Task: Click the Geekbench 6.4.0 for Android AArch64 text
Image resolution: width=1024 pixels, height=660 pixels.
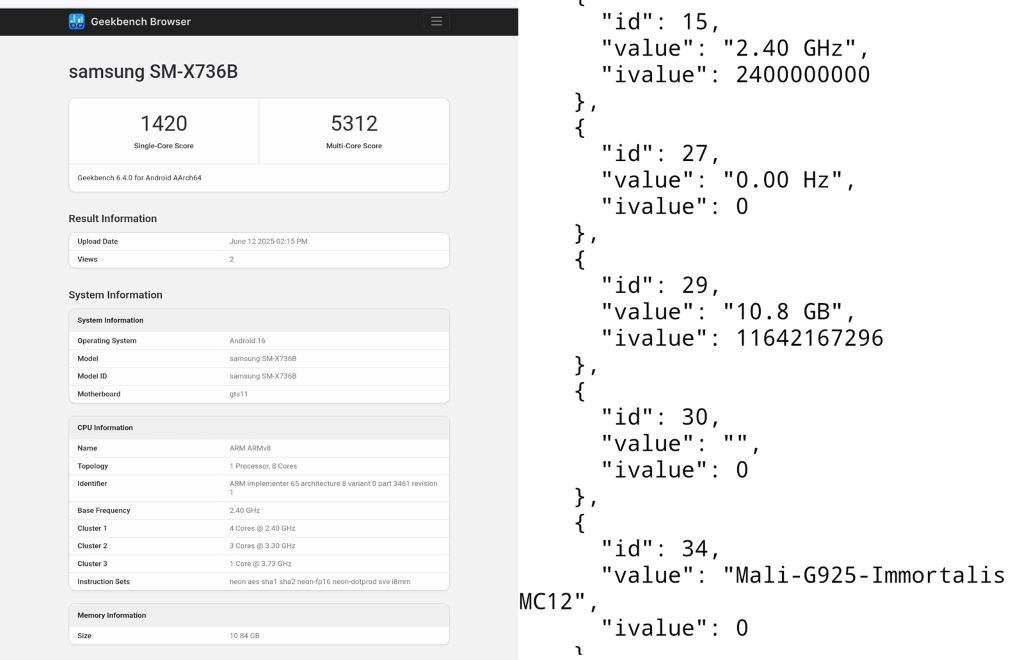Action: pyautogui.click(x=139, y=178)
